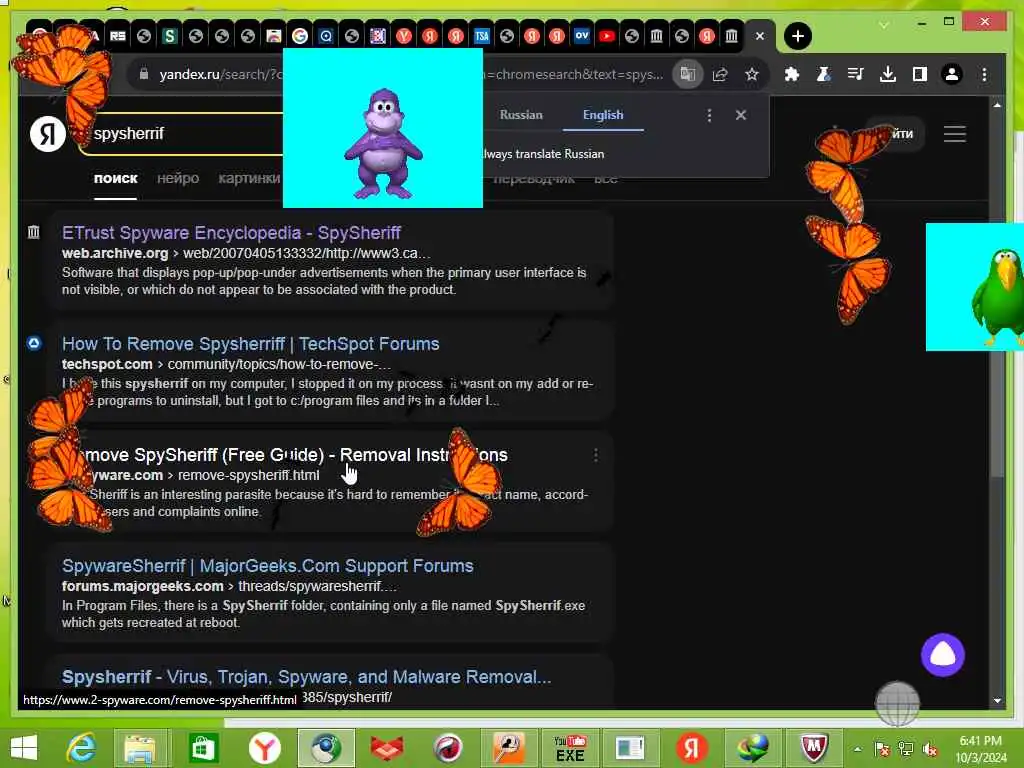Open the user profile avatar icon
Image resolution: width=1024 pixels, height=768 pixels.
952,74
